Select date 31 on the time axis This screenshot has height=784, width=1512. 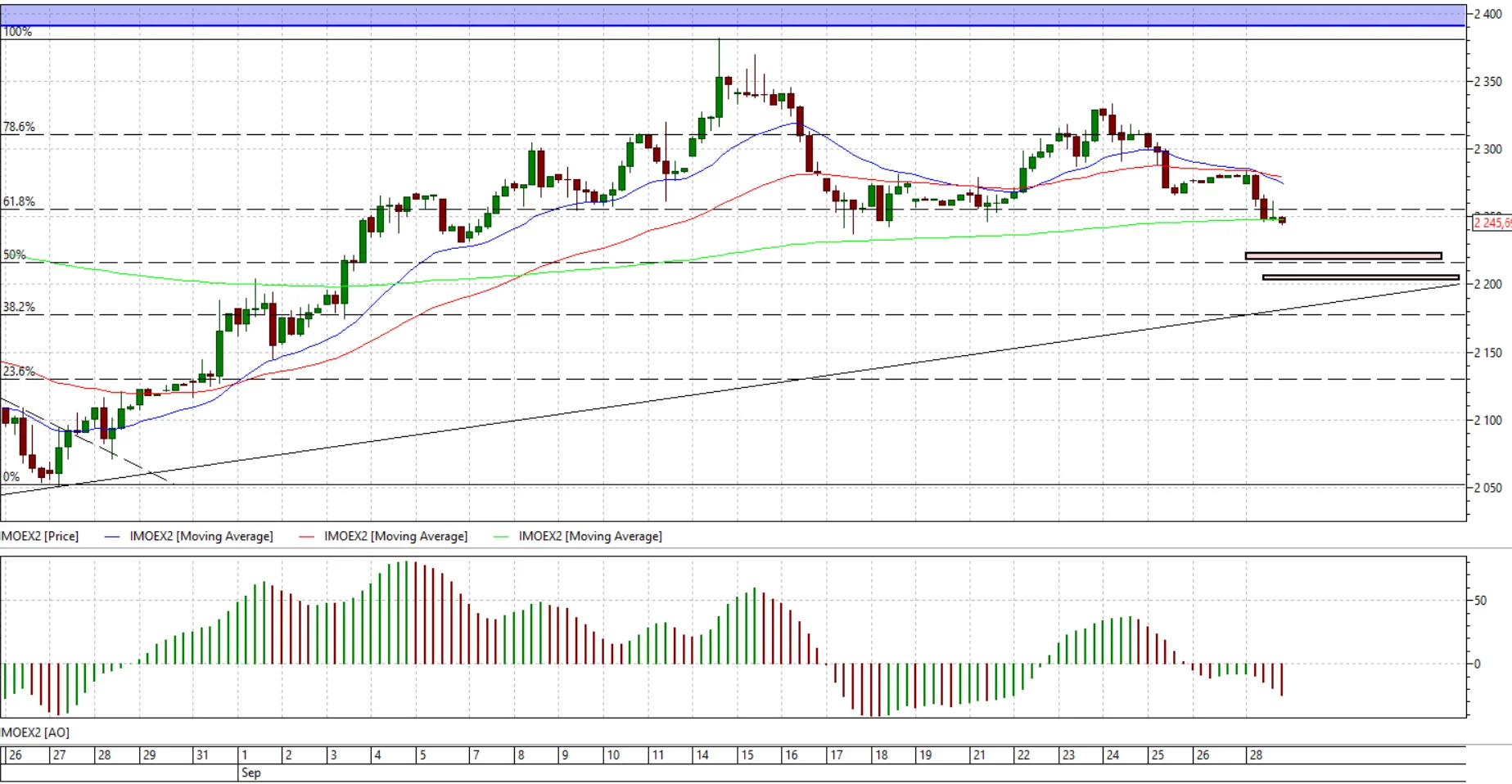202,755
